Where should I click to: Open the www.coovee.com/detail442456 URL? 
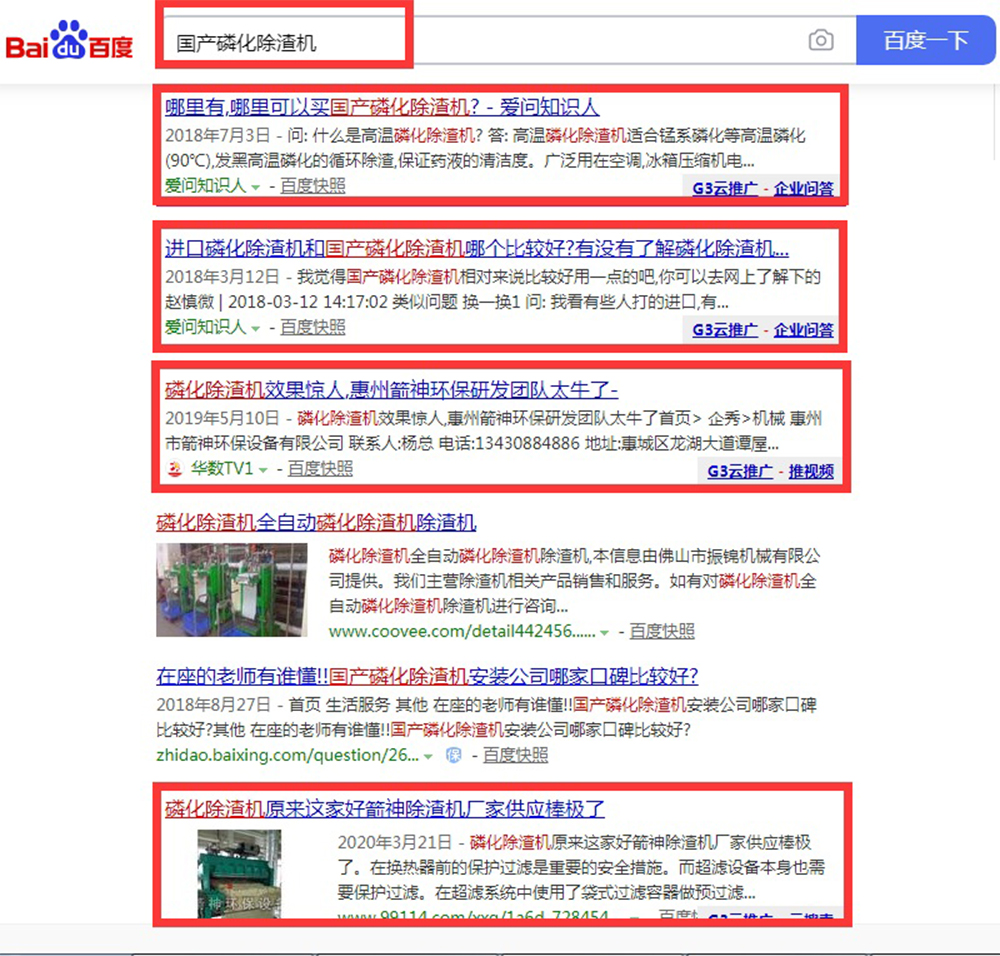point(462,631)
